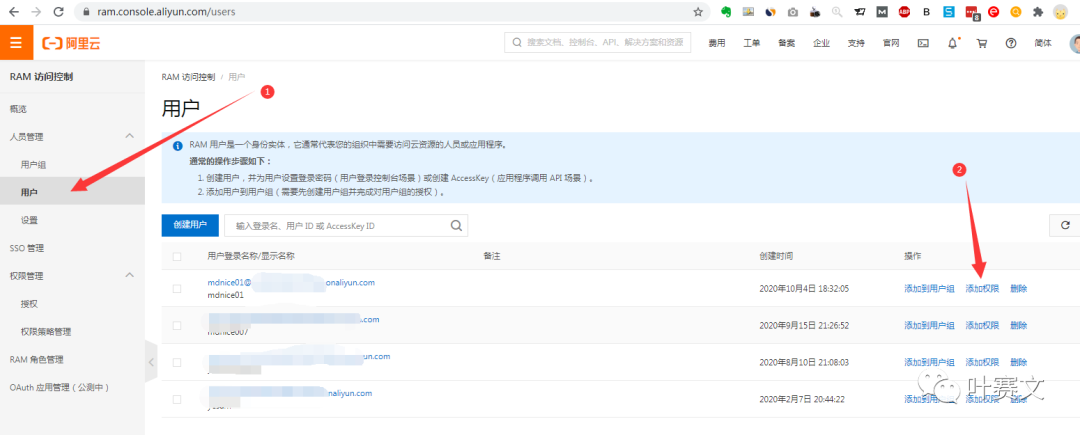Select the checkbox for user mdnice01
The height and width of the screenshot is (435, 1080).
[177, 288]
